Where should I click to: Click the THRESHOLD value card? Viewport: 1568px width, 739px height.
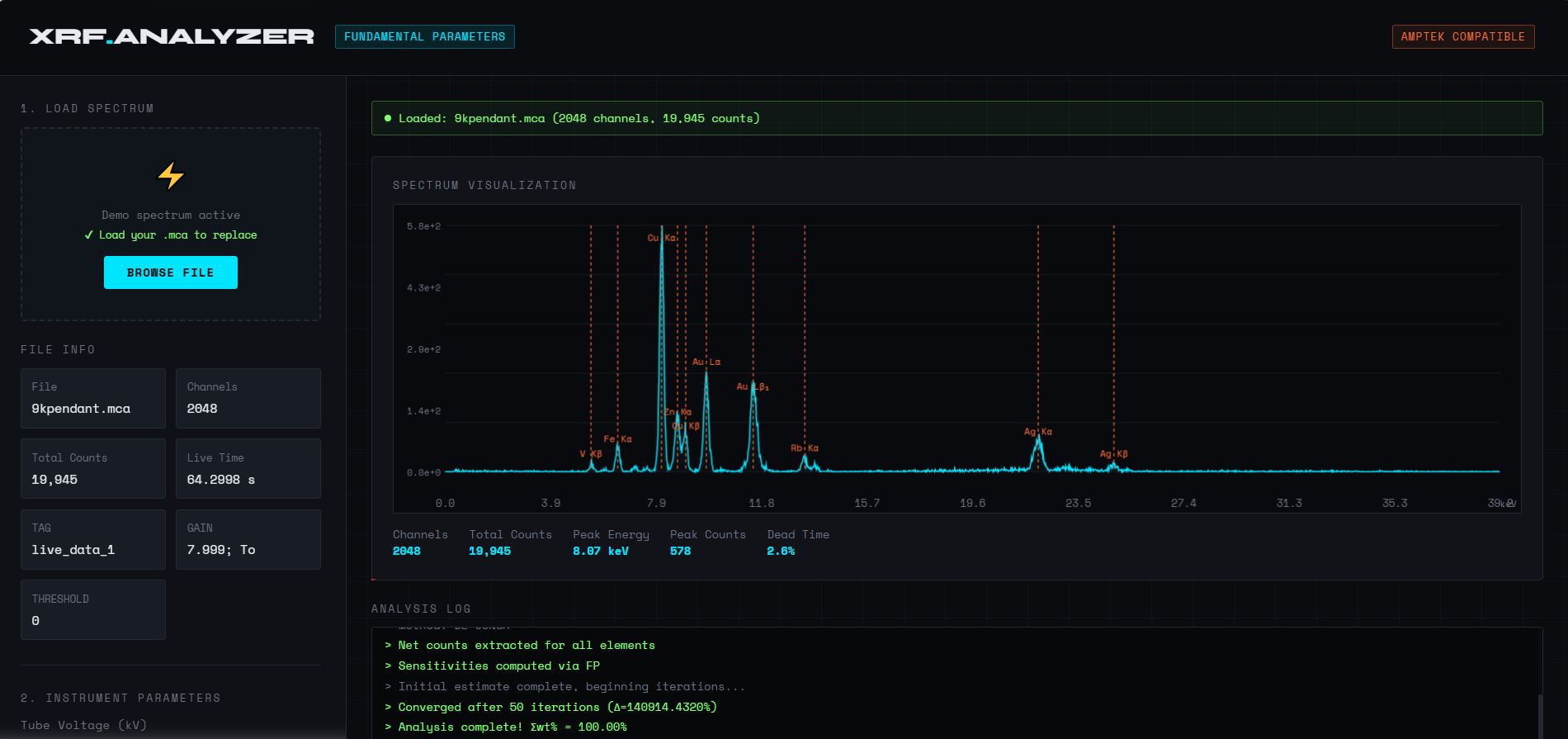click(93, 610)
